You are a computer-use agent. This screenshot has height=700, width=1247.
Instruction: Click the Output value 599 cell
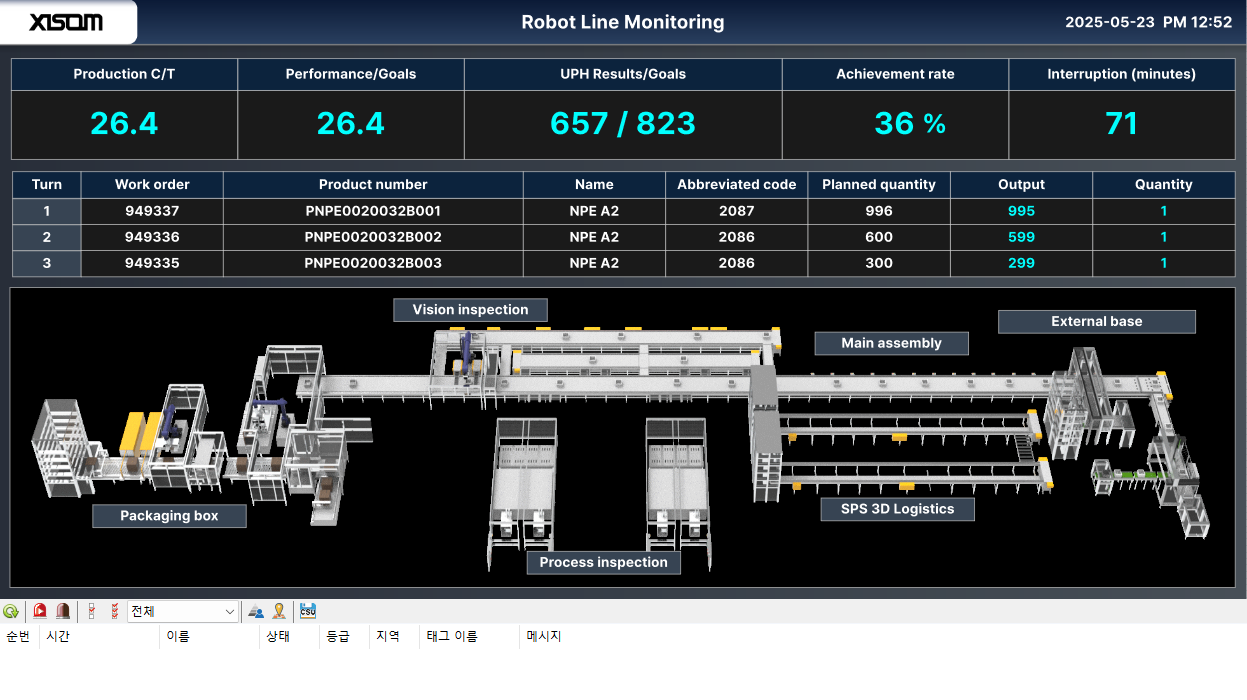pyautogui.click(x=1021, y=237)
